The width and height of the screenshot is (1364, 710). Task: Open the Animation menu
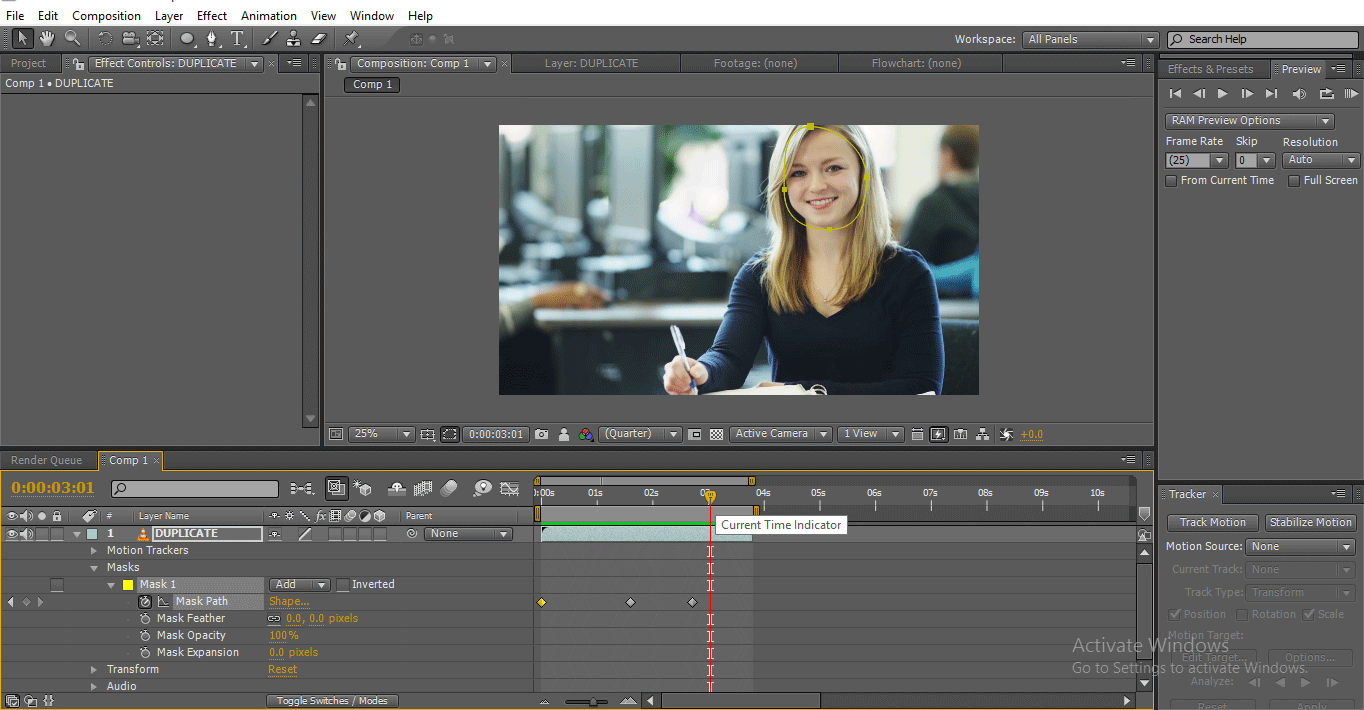point(268,16)
